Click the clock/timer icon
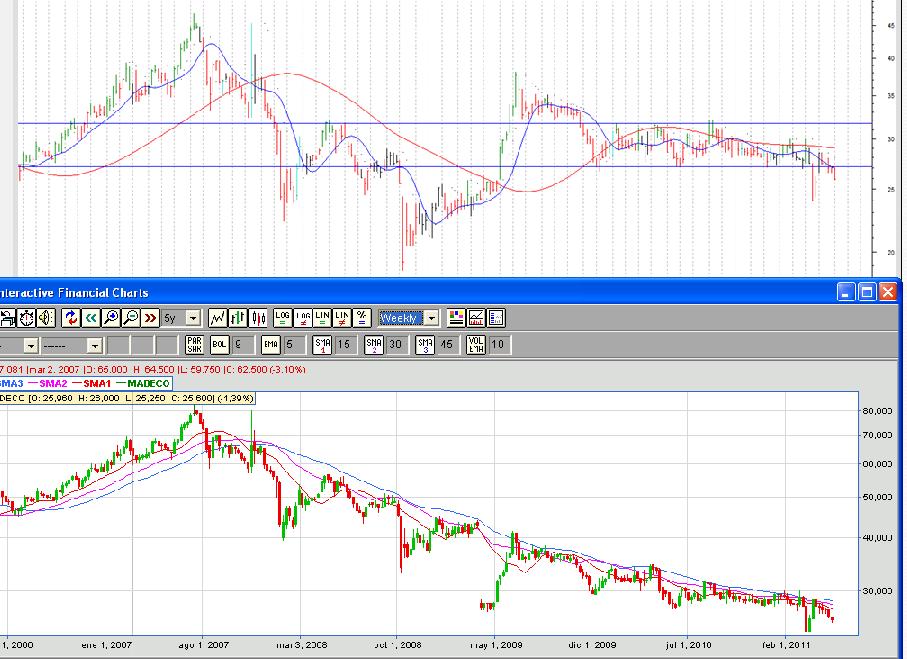This screenshot has width=907, height=659. pos(24,318)
